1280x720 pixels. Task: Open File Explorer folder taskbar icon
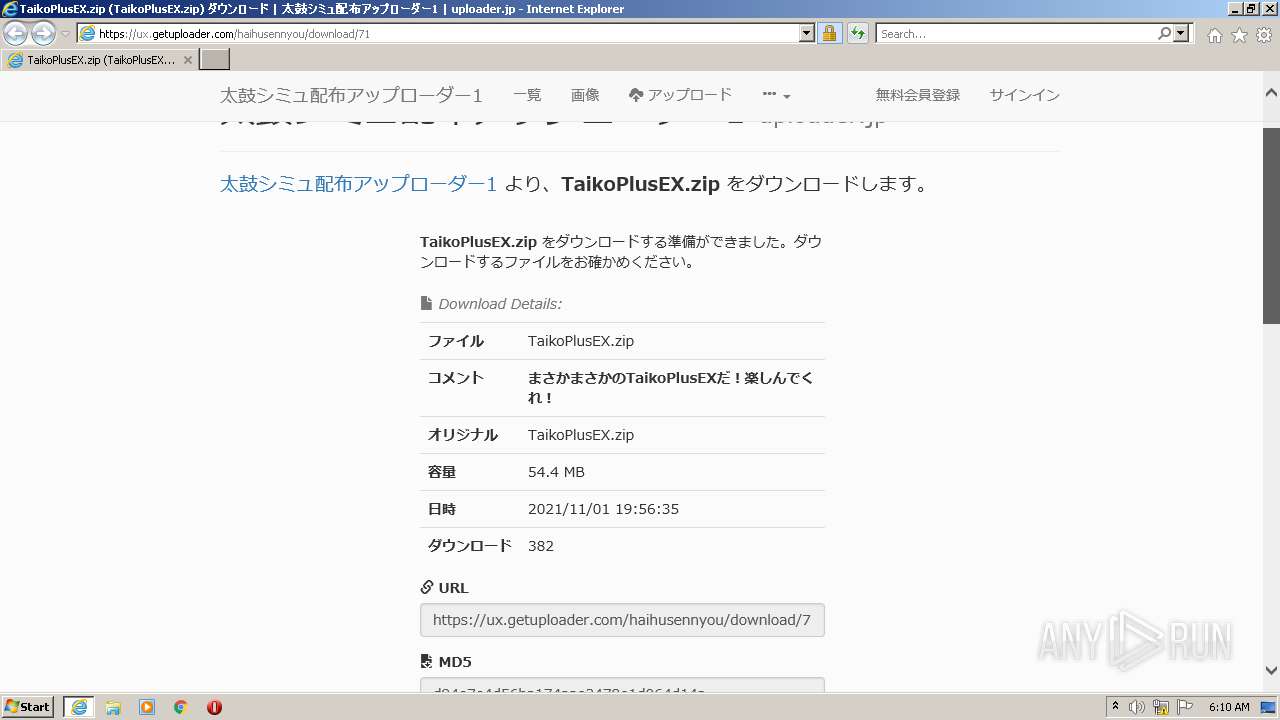pyautogui.click(x=113, y=707)
